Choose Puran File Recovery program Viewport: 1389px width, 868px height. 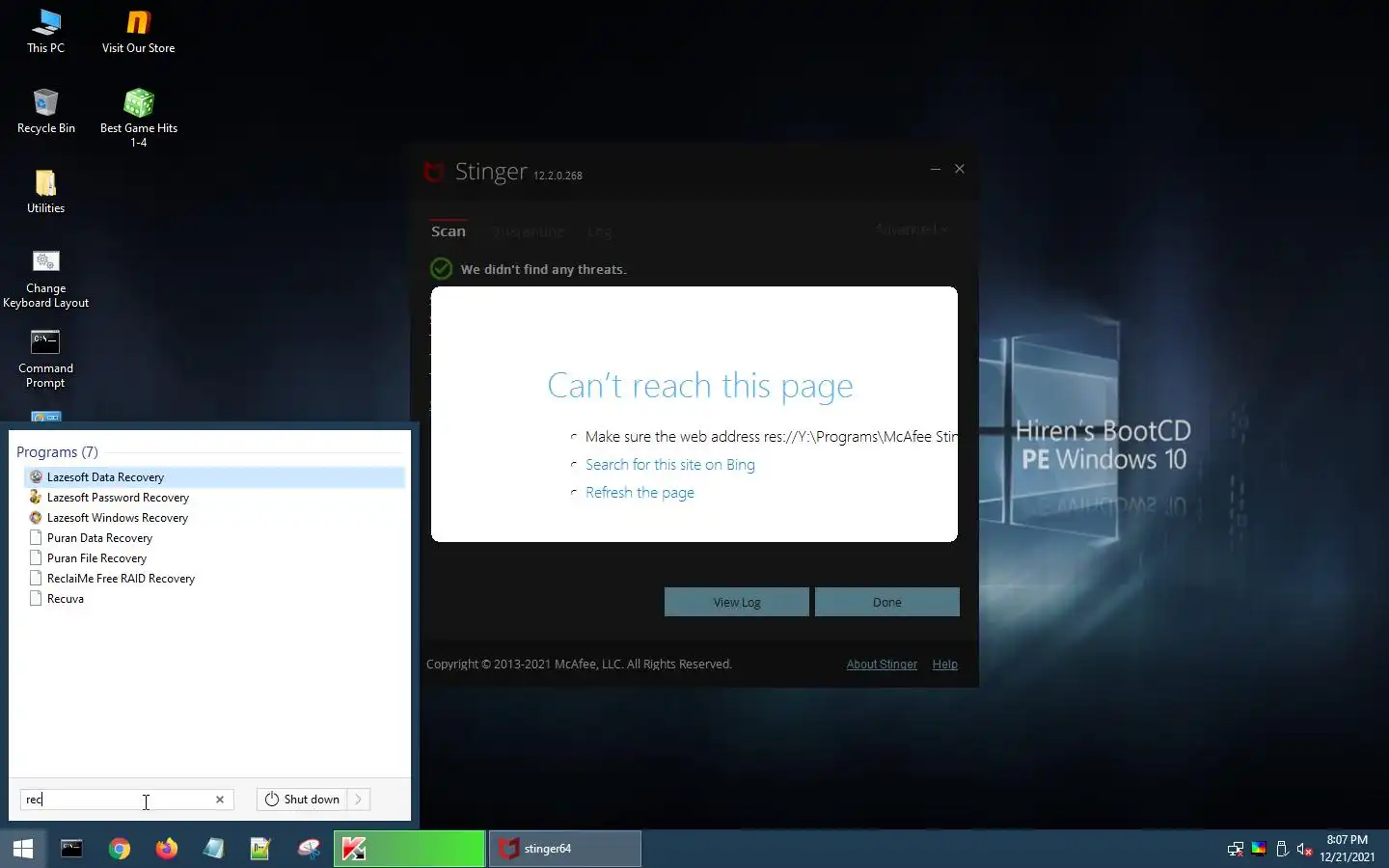[213, 558]
